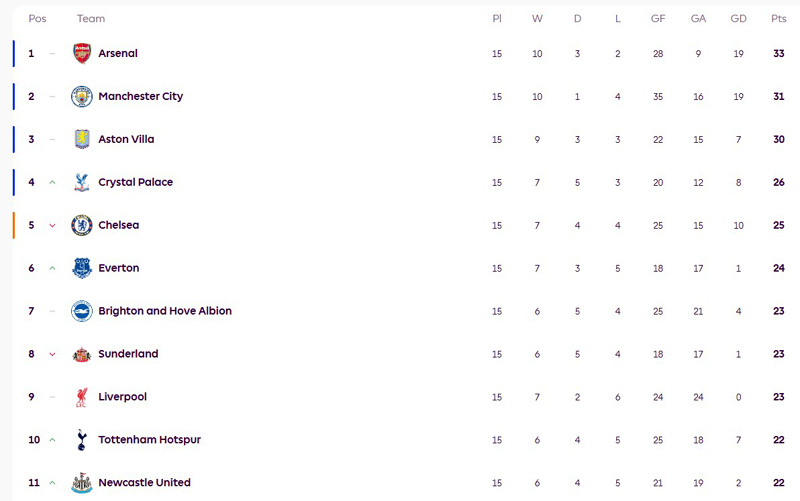Click the GD column header
Screen dimensions: 800x501
pos(738,19)
